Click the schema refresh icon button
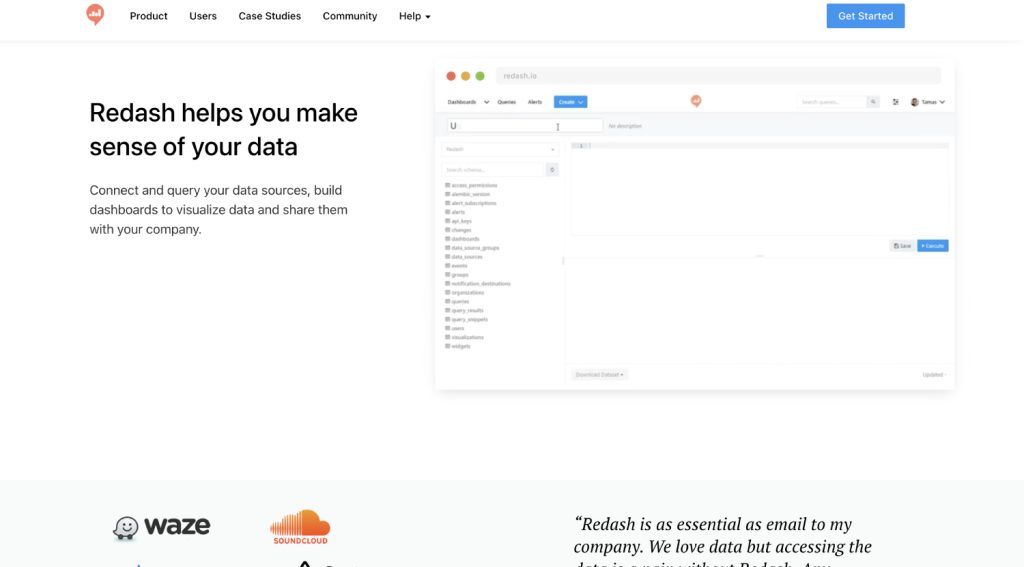Viewport: 1024px width, 567px height. [552, 170]
